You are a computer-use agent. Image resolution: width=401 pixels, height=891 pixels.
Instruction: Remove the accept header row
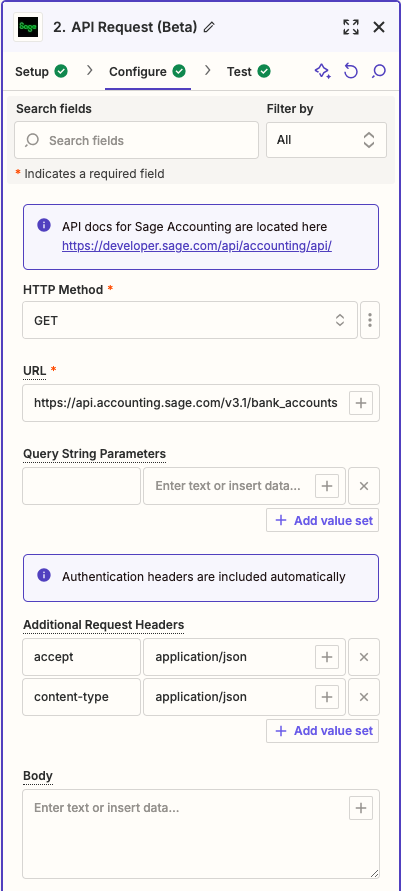364,657
